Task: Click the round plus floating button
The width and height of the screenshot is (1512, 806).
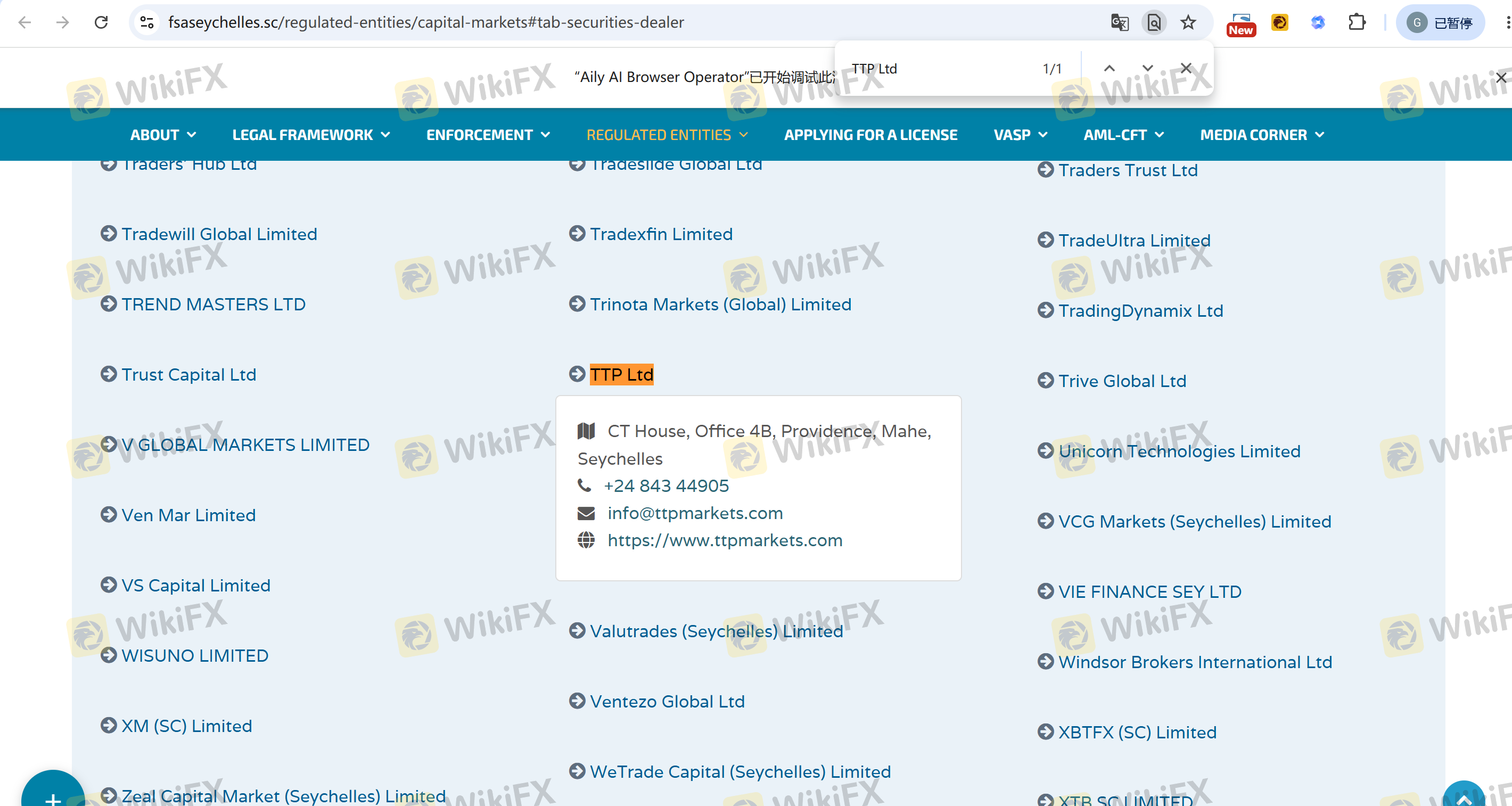Action: coord(53,788)
